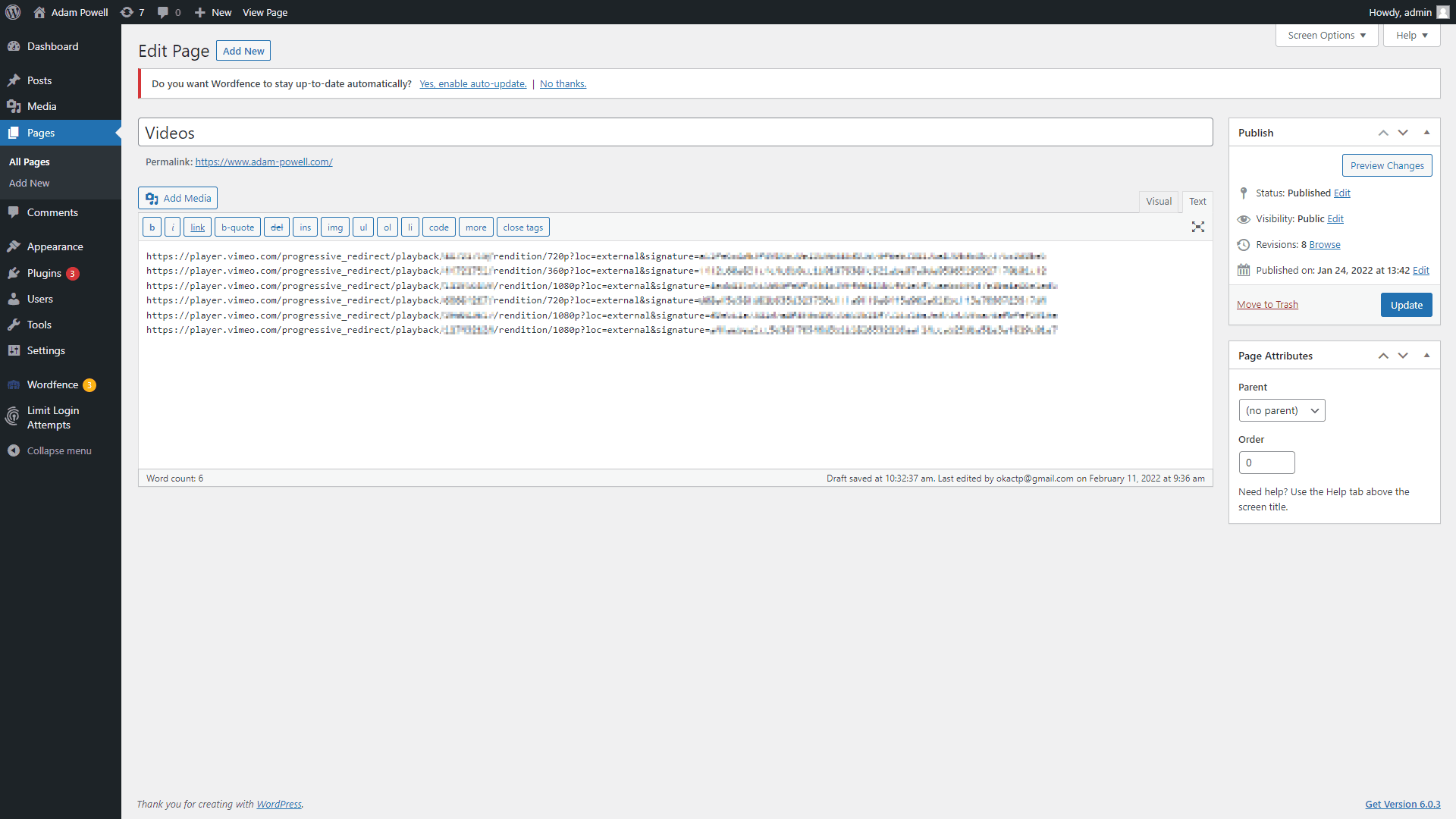Click the image insertion img icon

pos(335,227)
